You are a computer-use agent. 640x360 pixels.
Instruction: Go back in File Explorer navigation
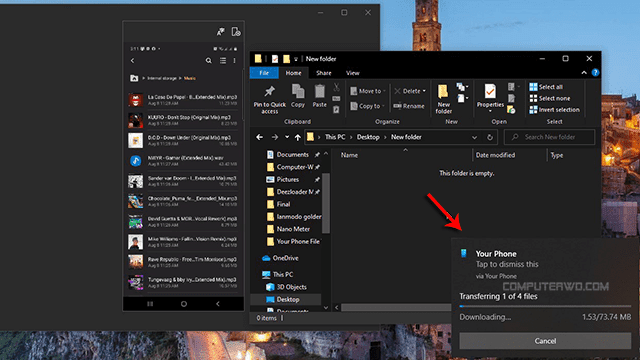pyautogui.click(x=260, y=137)
